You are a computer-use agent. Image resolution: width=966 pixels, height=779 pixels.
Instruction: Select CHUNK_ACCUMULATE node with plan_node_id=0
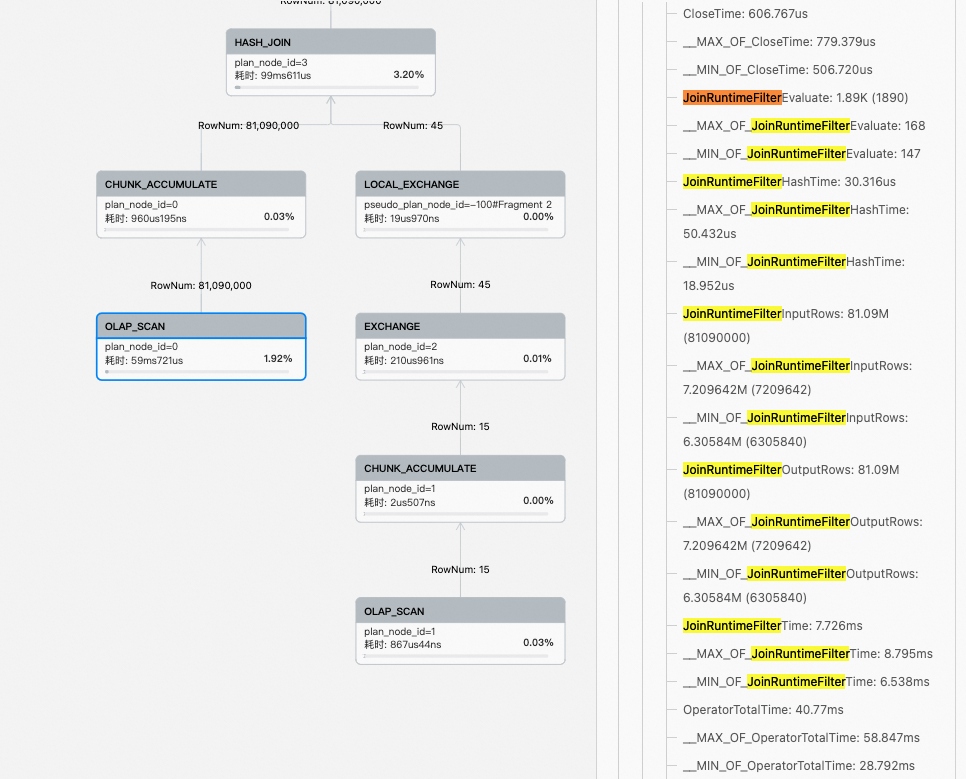point(201,204)
